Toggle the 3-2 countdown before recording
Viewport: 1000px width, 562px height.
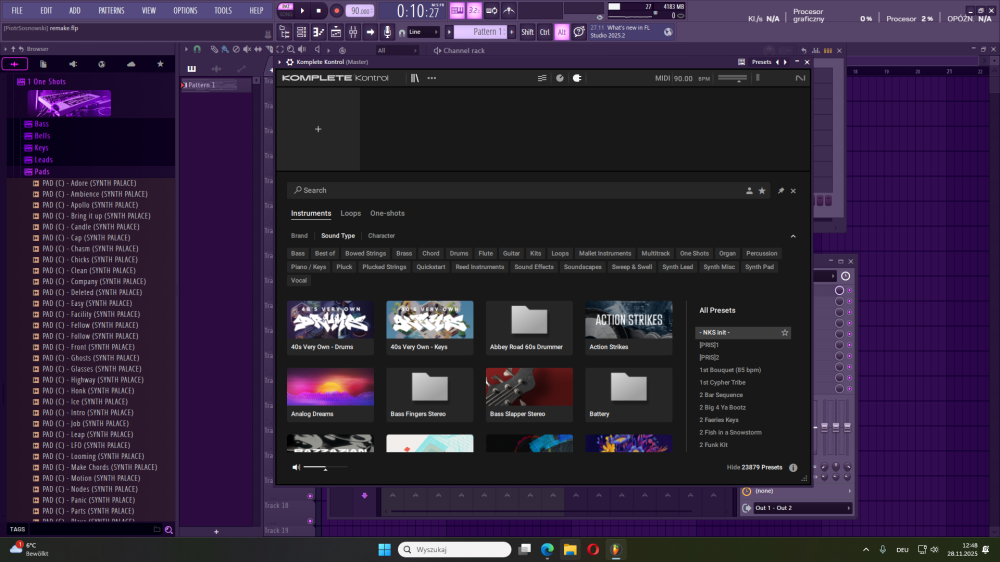click(474, 11)
